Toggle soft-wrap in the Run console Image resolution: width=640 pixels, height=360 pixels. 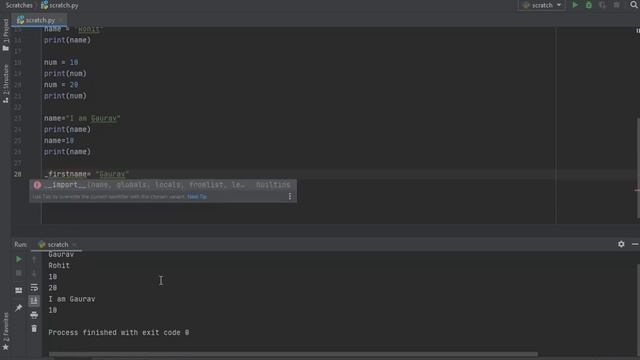[x=34, y=288]
